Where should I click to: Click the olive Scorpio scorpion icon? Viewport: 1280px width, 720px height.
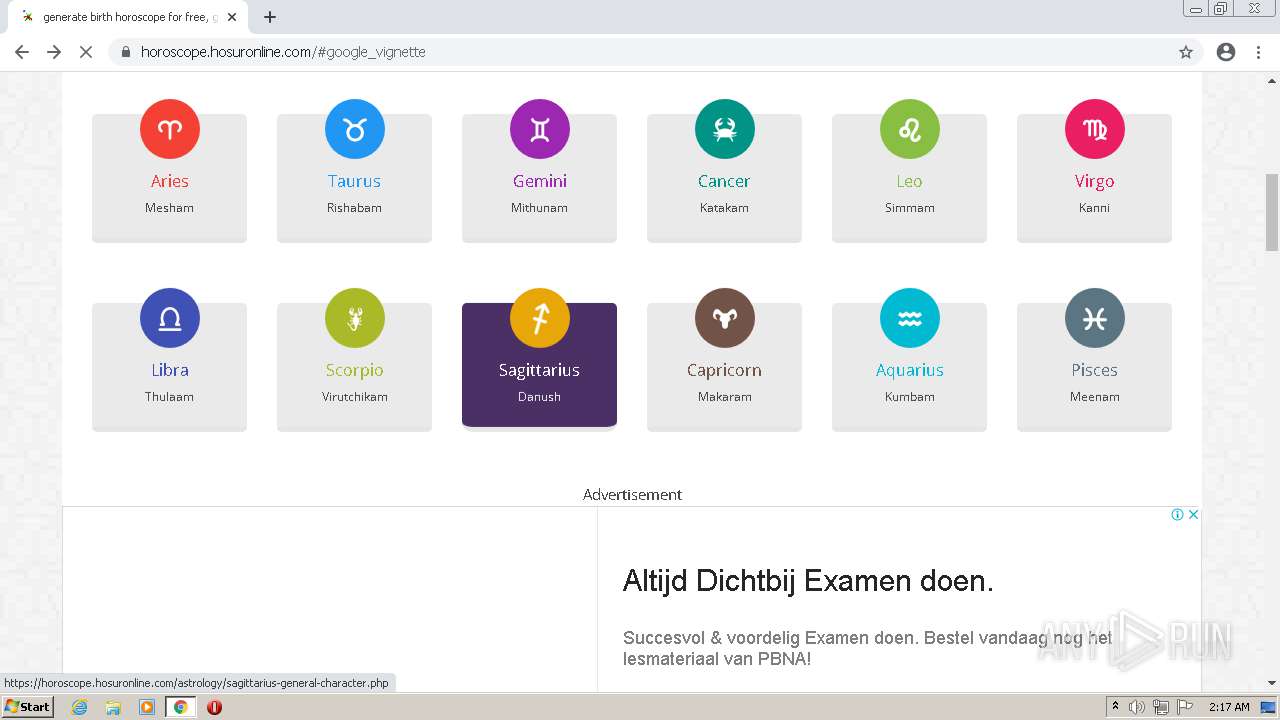[x=355, y=318]
